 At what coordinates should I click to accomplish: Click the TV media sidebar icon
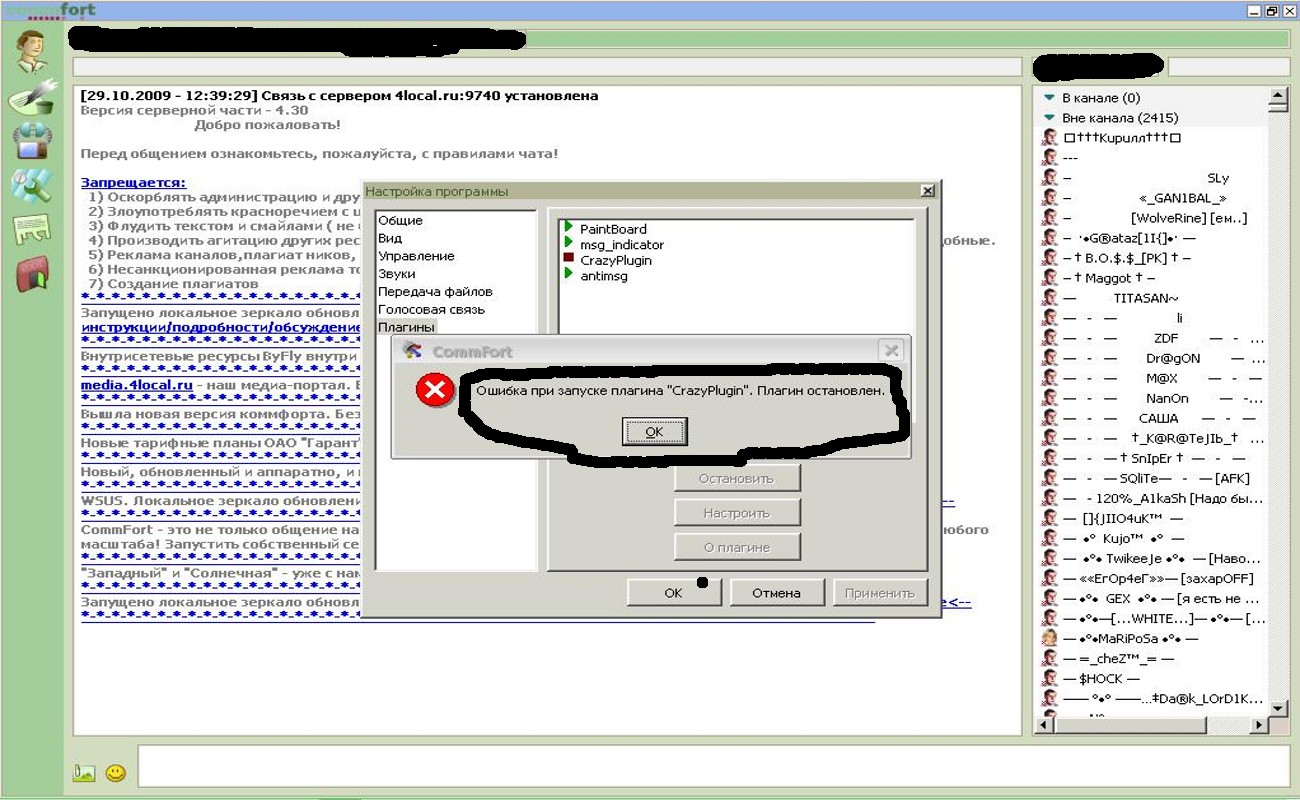tap(32, 142)
